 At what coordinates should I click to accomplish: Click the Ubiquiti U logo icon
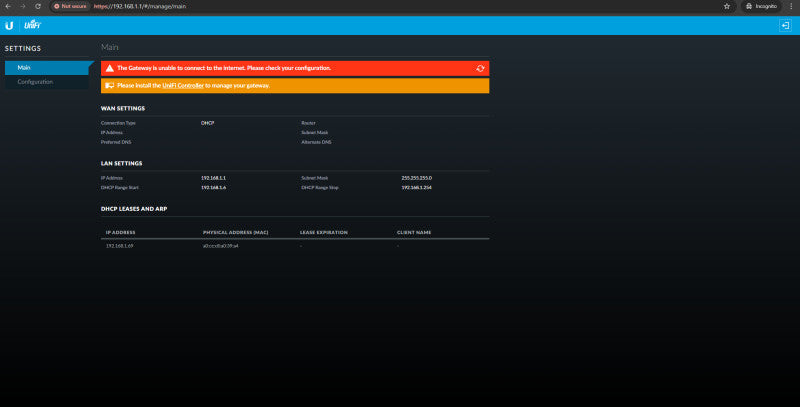click(9, 26)
